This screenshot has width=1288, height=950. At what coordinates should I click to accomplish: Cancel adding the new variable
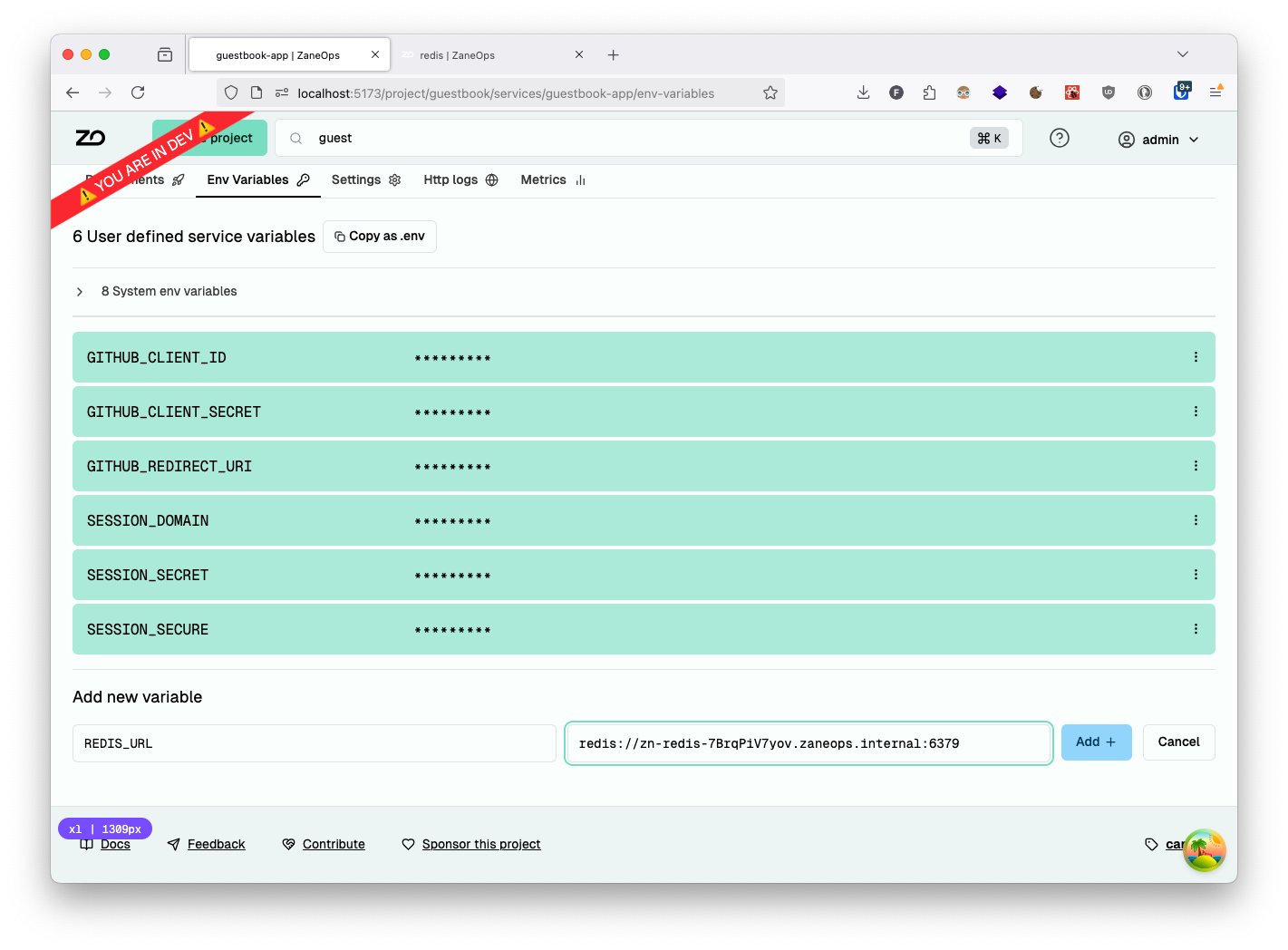pyautogui.click(x=1178, y=742)
